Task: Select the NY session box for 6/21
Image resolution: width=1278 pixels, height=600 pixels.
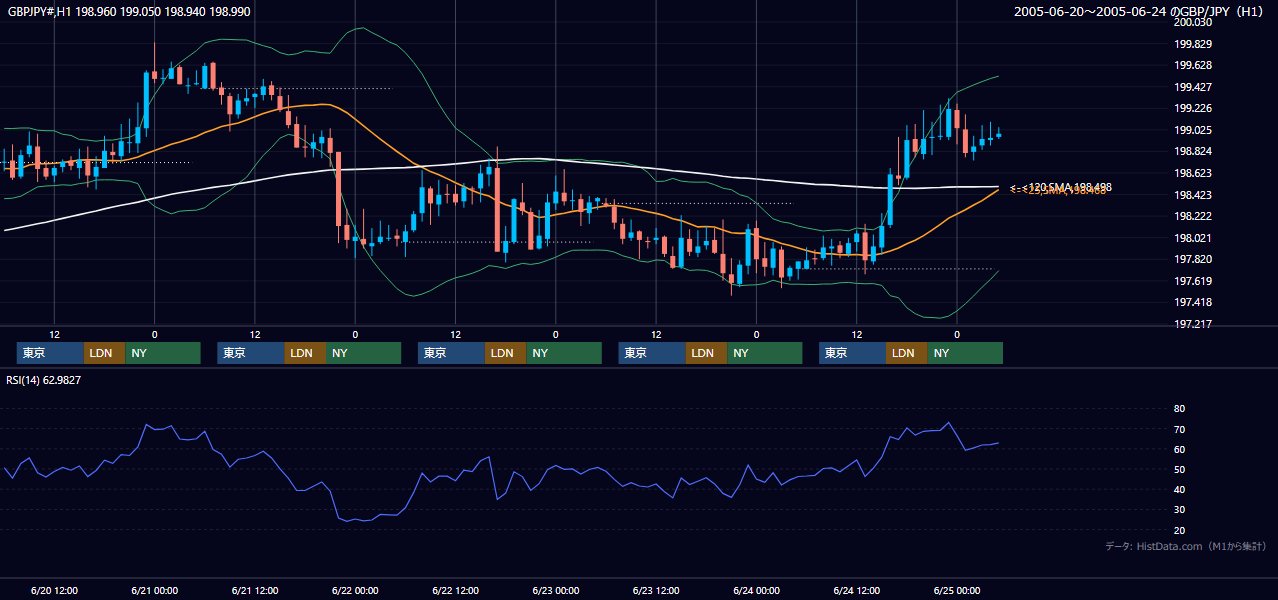Action: (363, 353)
